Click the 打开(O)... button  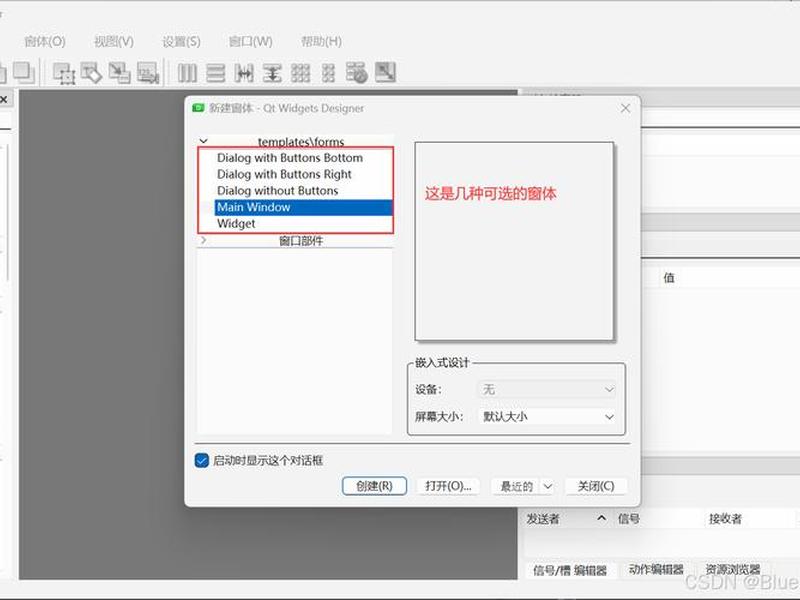click(448, 486)
